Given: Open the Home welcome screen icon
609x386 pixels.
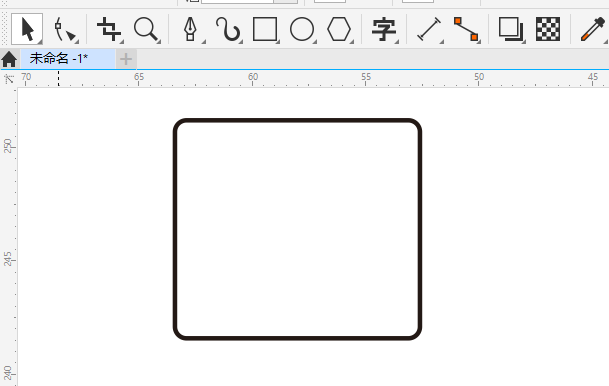Looking at the screenshot, I should 9,59.
